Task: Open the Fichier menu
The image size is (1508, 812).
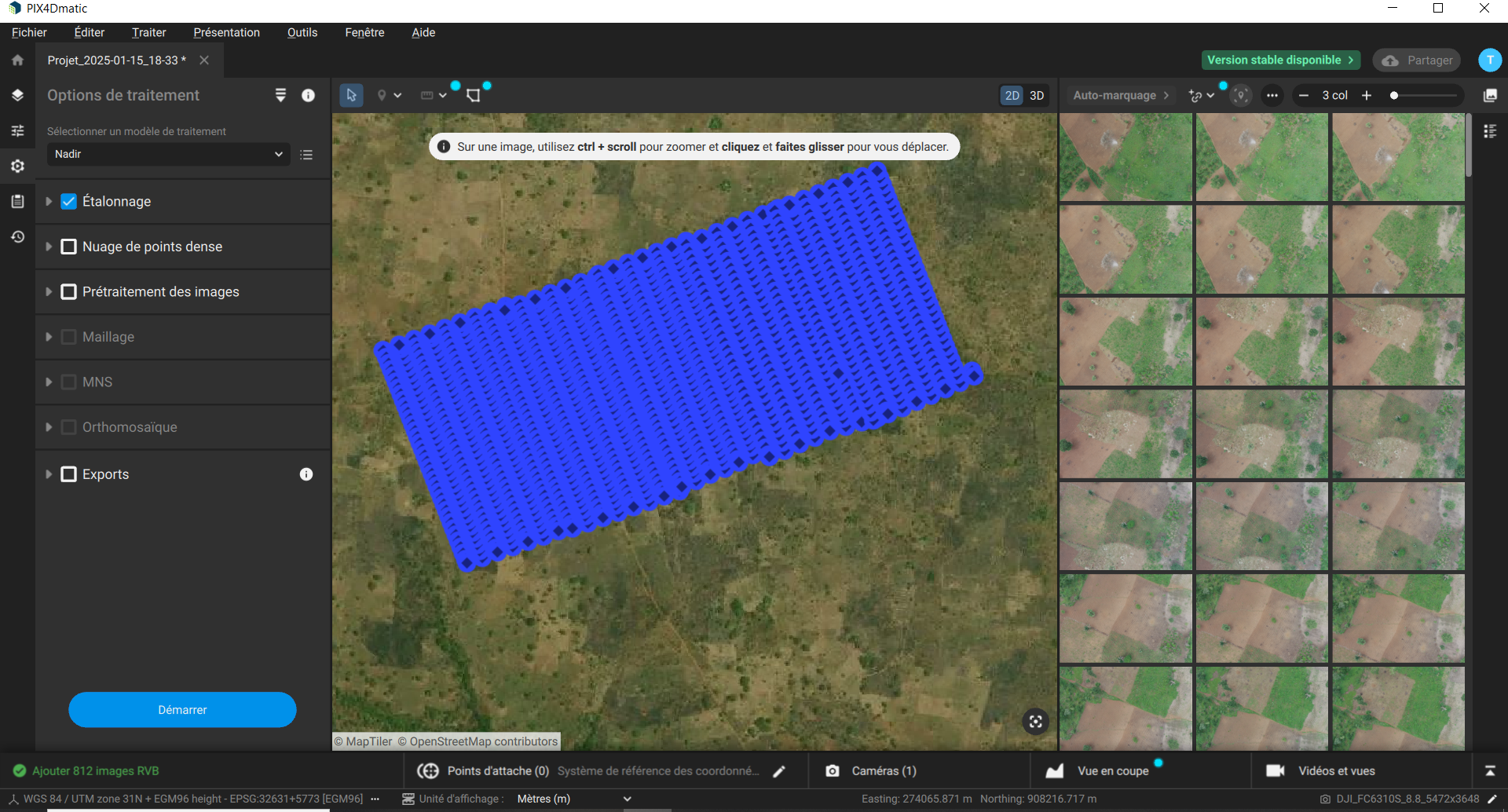Action: point(29,32)
